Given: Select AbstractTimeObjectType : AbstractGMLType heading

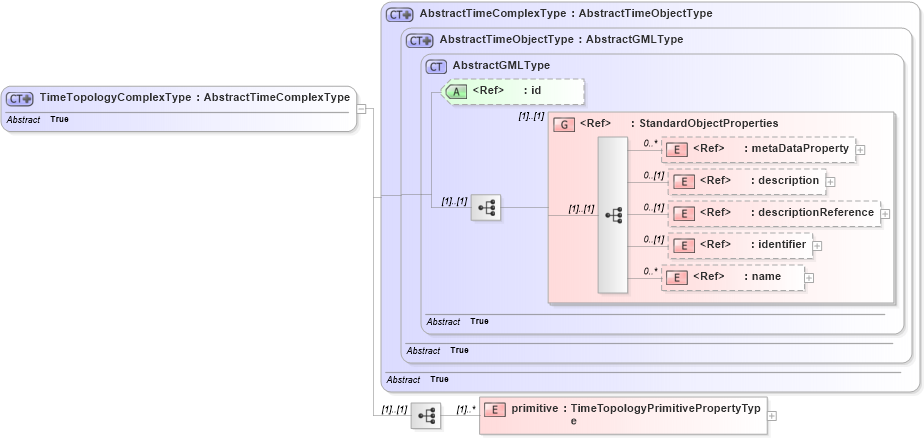Looking at the screenshot, I should pos(562,39).
